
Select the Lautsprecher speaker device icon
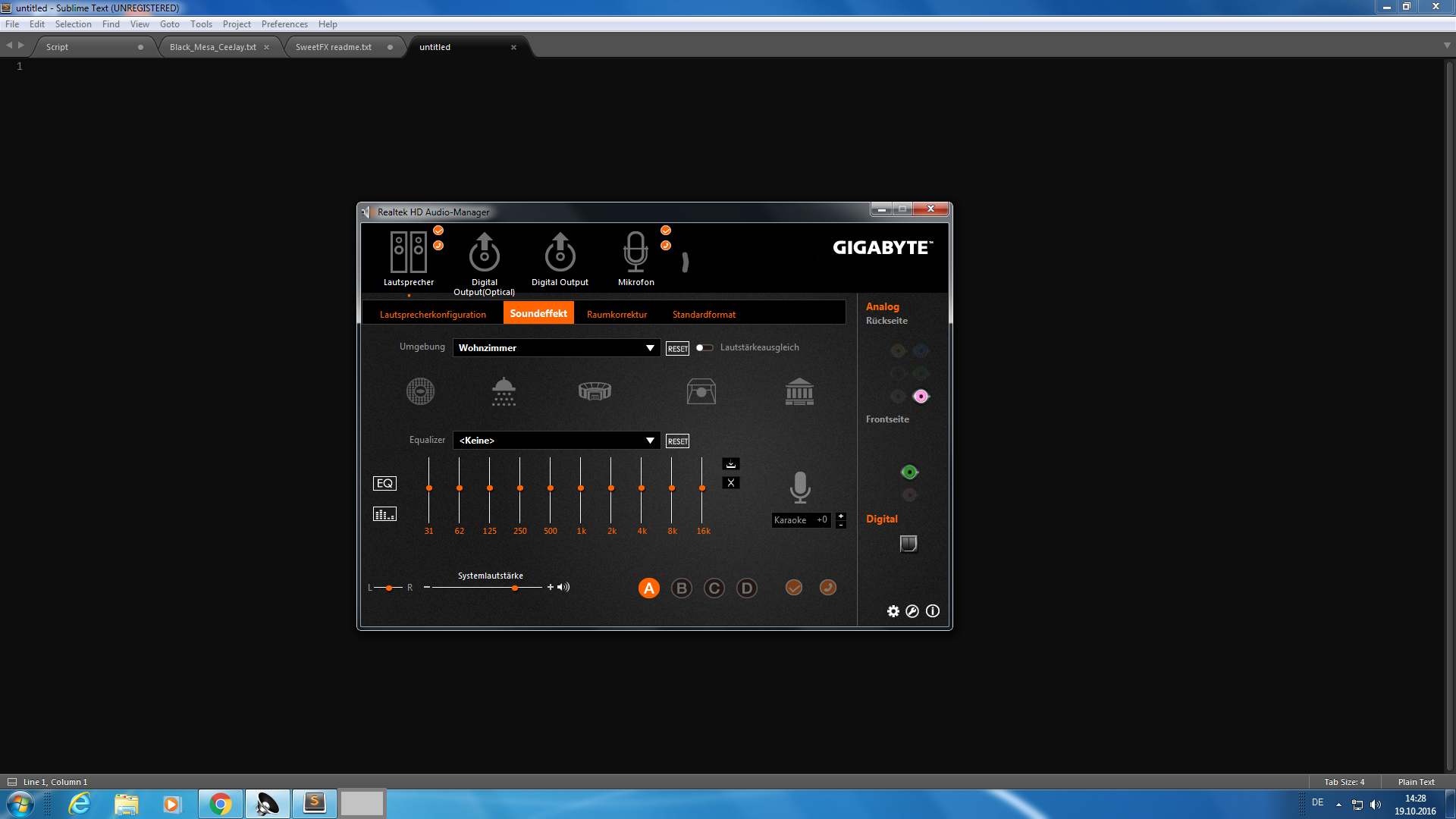coord(408,253)
